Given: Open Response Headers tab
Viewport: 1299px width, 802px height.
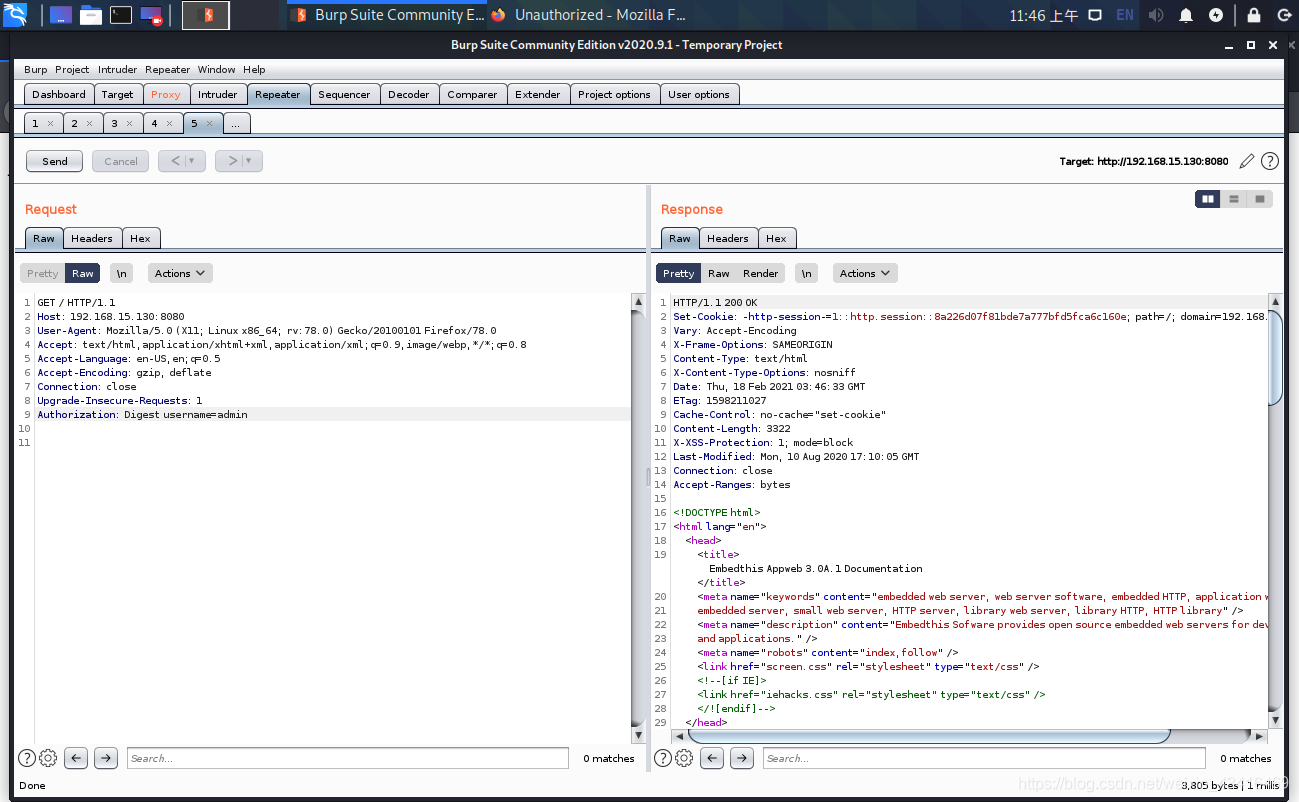Looking at the screenshot, I should (x=728, y=238).
